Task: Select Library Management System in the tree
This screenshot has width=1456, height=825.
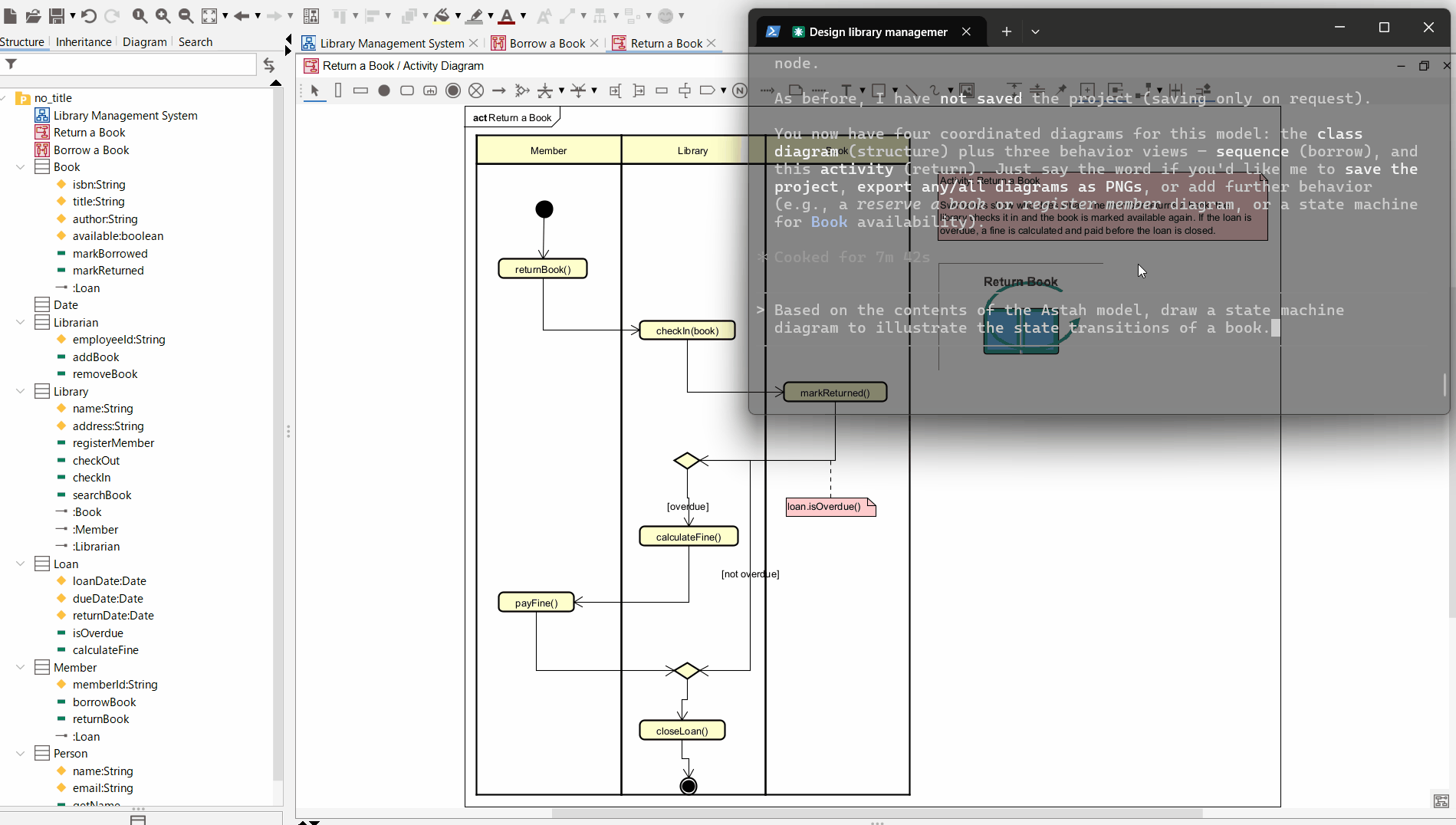Action: 125,116
